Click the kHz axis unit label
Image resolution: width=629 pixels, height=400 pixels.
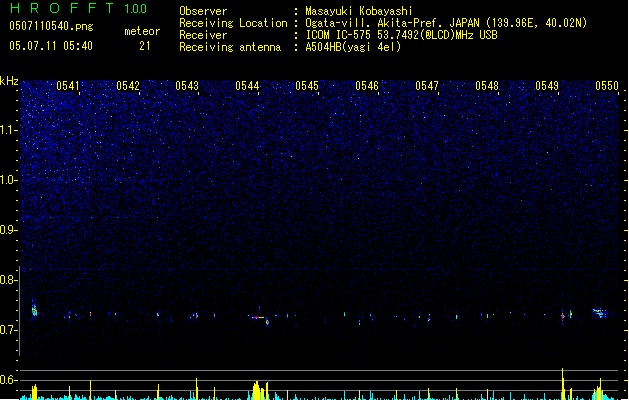[x=9, y=81]
